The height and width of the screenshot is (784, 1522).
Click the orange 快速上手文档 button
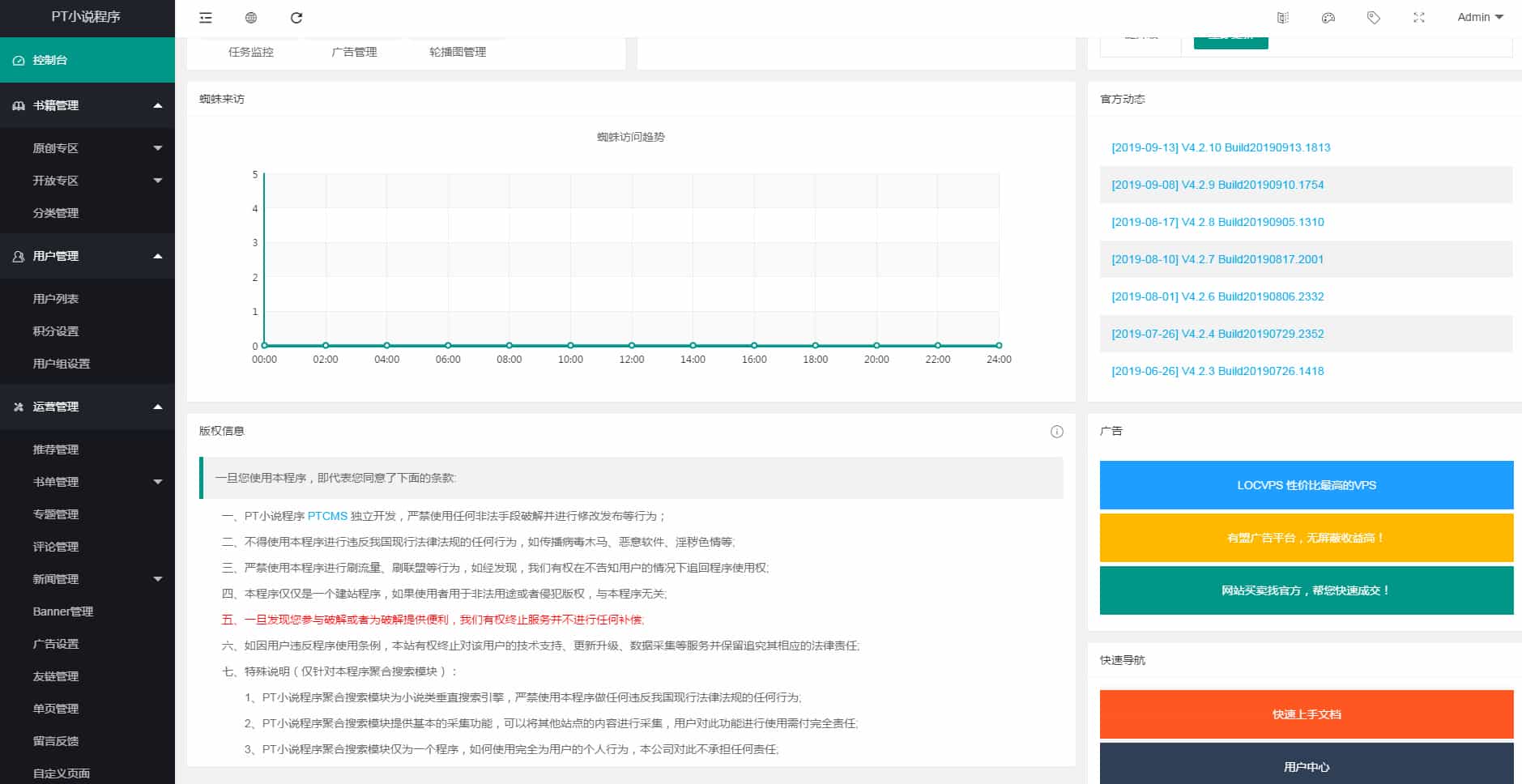pos(1306,714)
